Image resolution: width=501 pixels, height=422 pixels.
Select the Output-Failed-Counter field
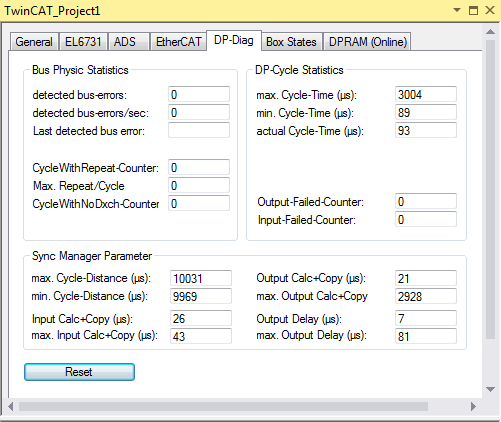(x=426, y=202)
